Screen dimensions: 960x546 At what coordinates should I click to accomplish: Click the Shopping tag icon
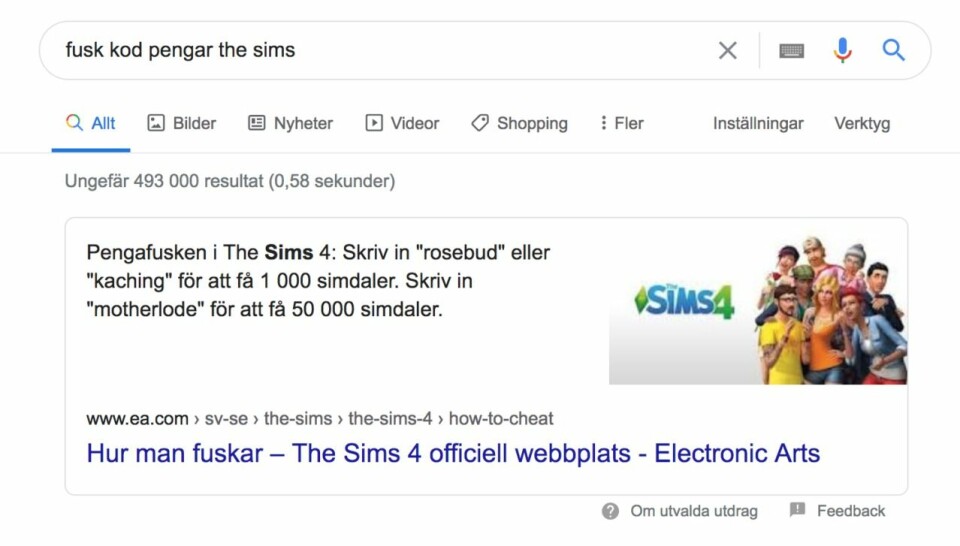480,123
